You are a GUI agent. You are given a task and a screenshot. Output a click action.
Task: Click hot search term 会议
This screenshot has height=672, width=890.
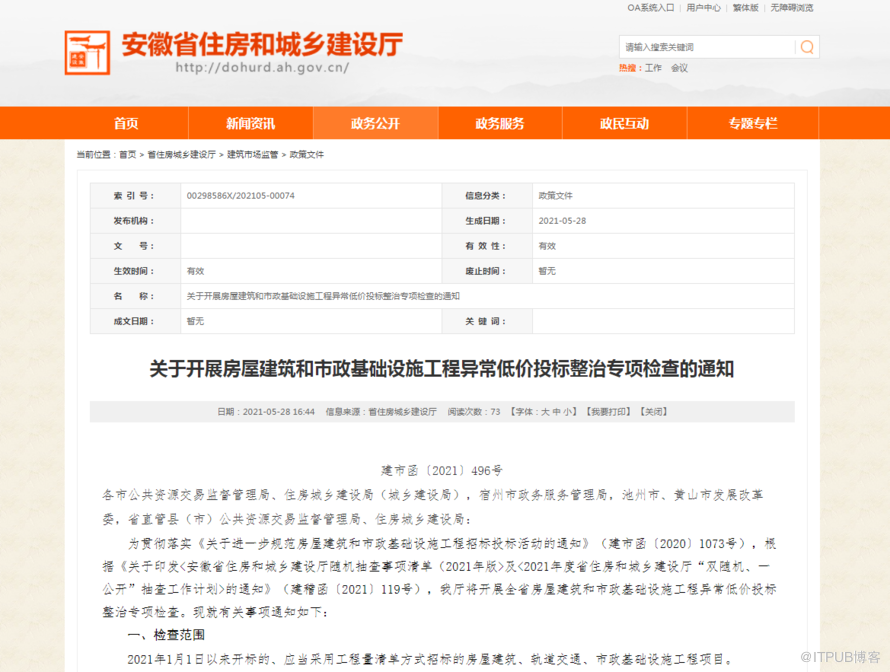[679, 68]
